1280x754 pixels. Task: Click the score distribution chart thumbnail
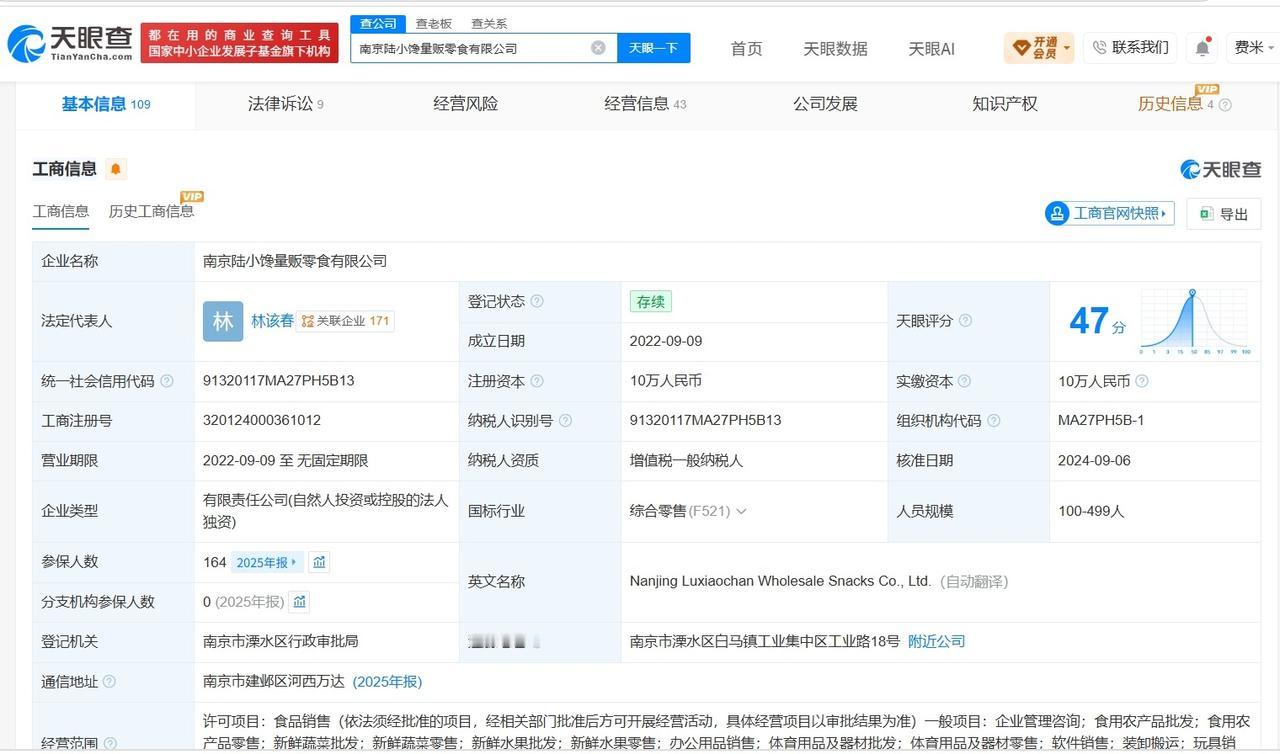click(x=1195, y=321)
